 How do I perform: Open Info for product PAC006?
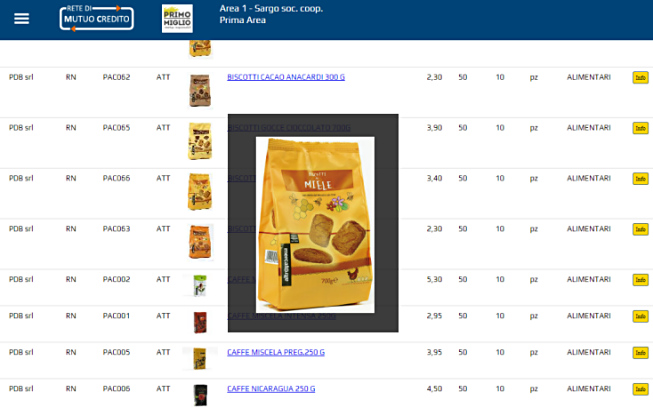[x=641, y=389]
